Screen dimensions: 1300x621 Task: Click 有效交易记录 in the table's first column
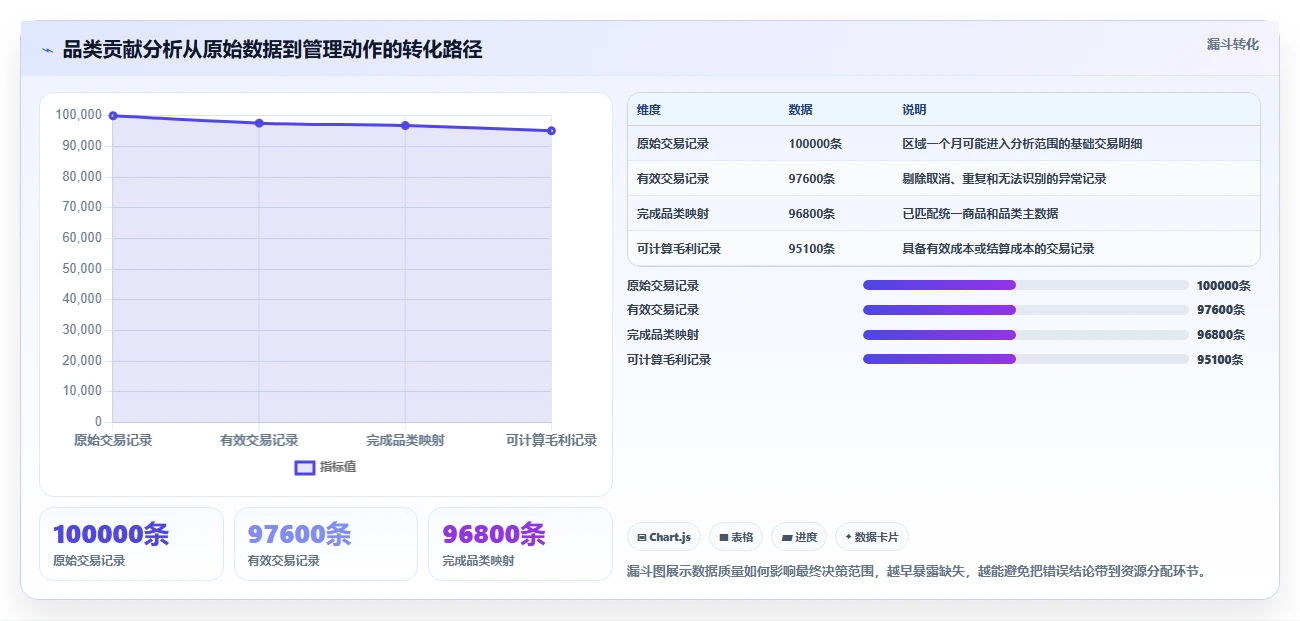coord(673,179)
